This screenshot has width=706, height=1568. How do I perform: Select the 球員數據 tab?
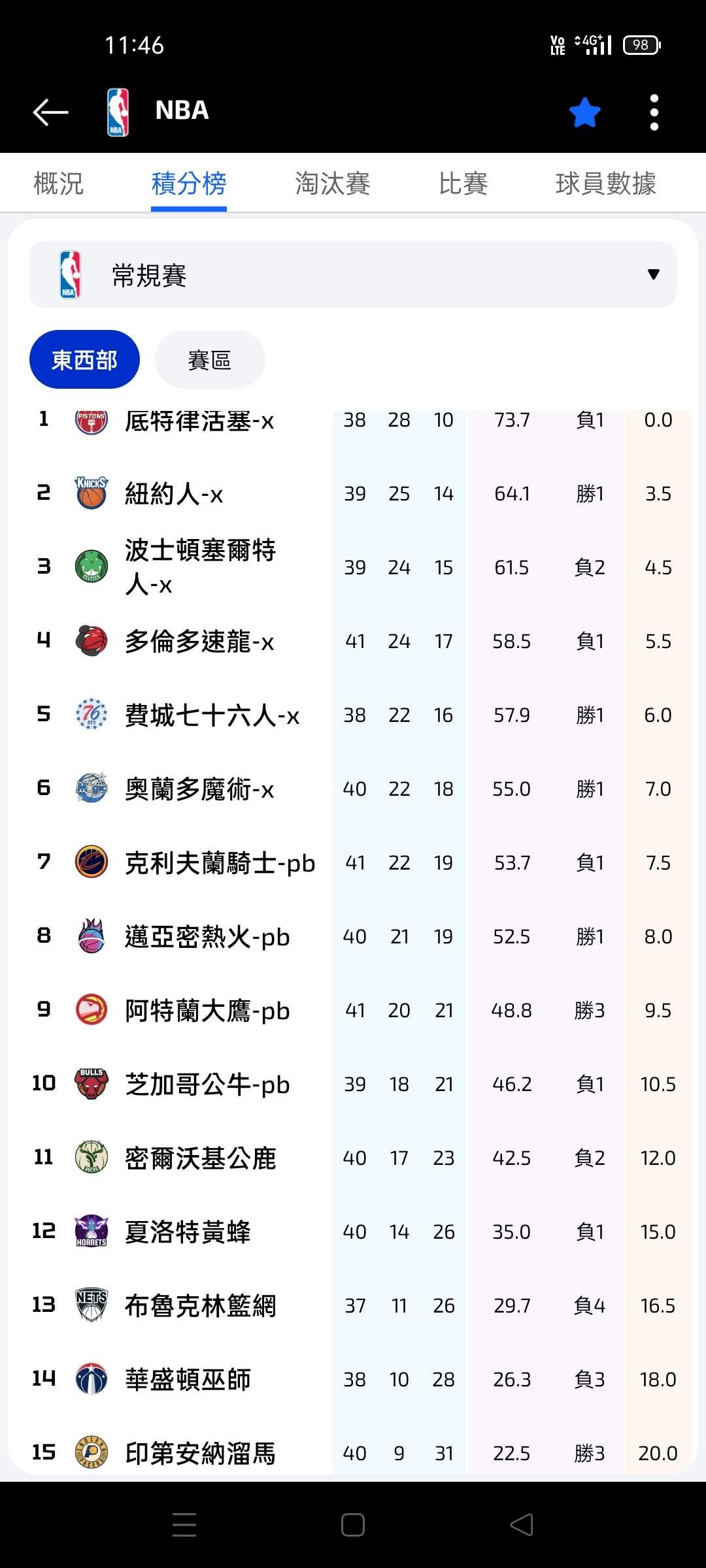[605, 184]
